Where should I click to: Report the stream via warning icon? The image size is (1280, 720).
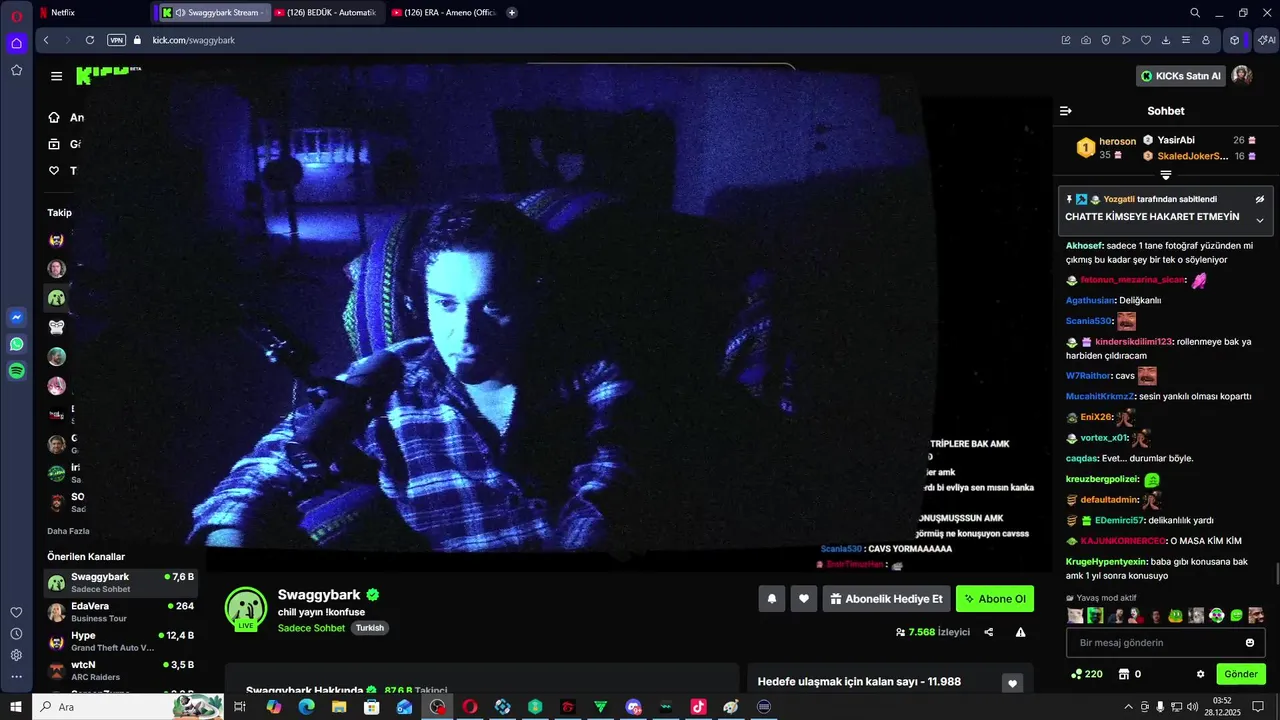click(1021, 632)
